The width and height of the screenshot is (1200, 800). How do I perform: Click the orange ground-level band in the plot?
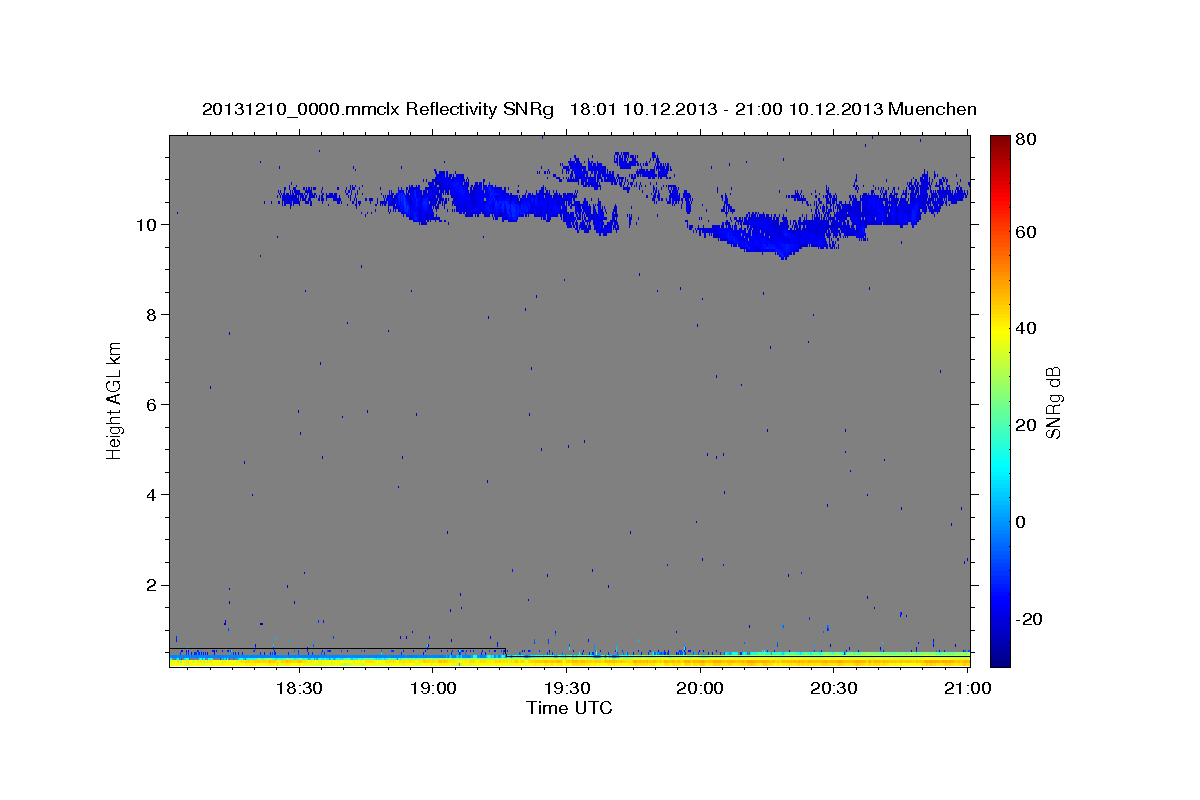click(570, 661)
